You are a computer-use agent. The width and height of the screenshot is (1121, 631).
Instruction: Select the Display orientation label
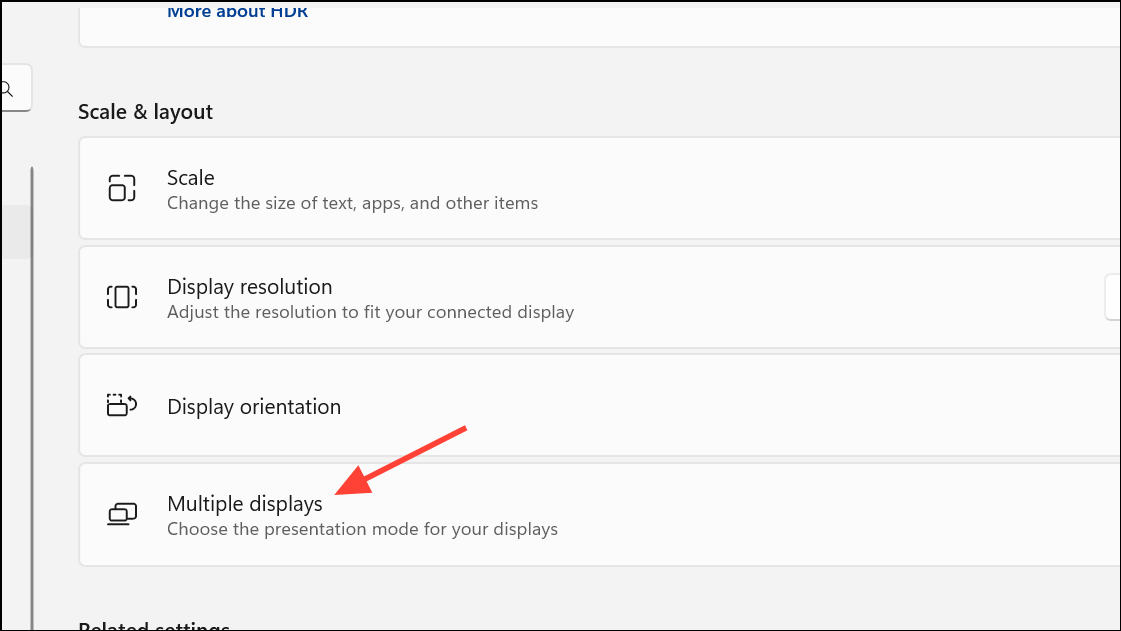[x=254, y=407]
